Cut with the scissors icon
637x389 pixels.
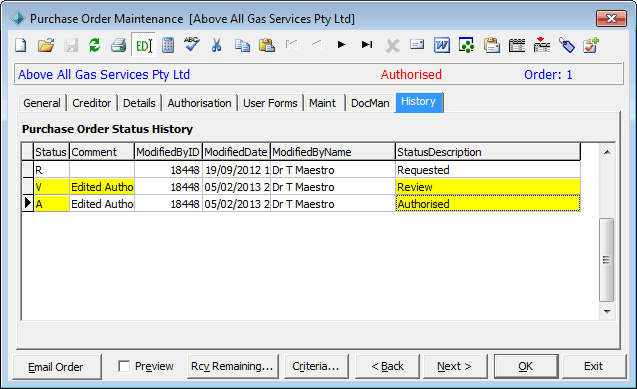[x=217, y=45]
